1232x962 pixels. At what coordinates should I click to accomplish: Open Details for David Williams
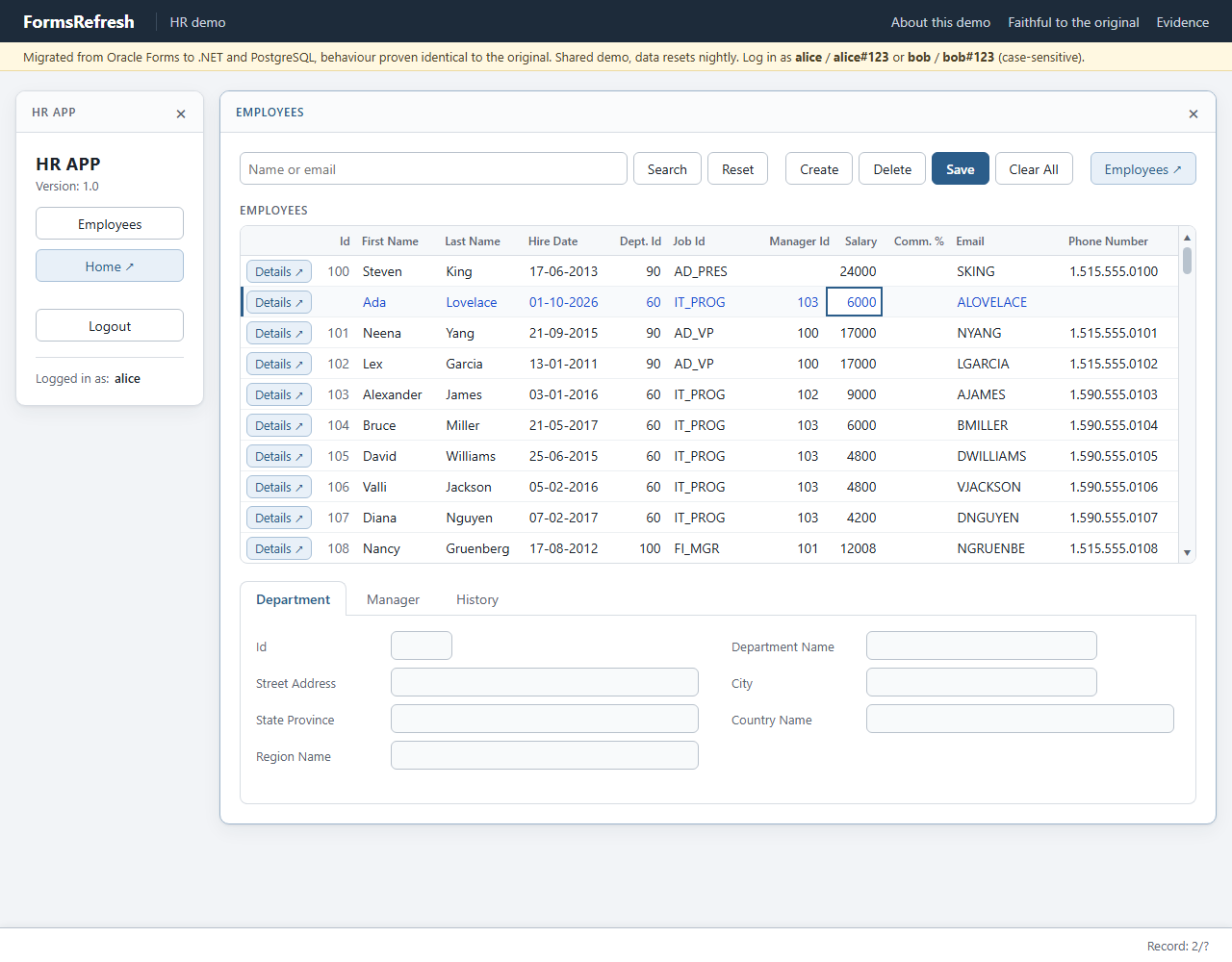tap(279, 457)
